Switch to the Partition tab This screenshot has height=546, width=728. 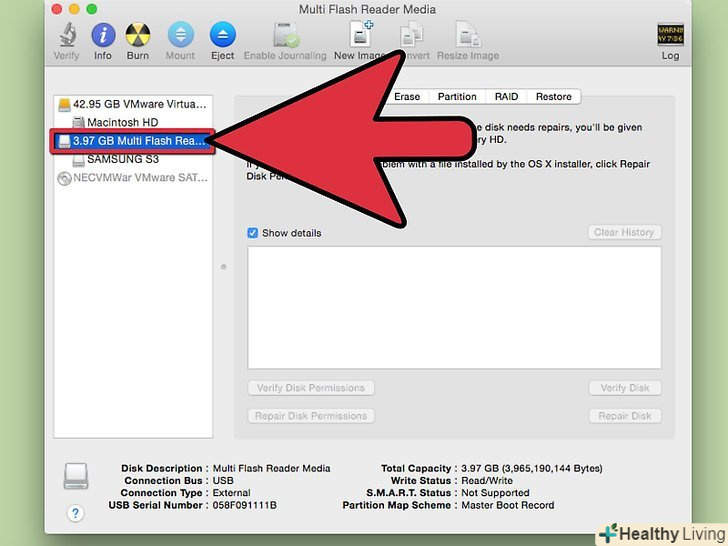[x=457, y=97]
